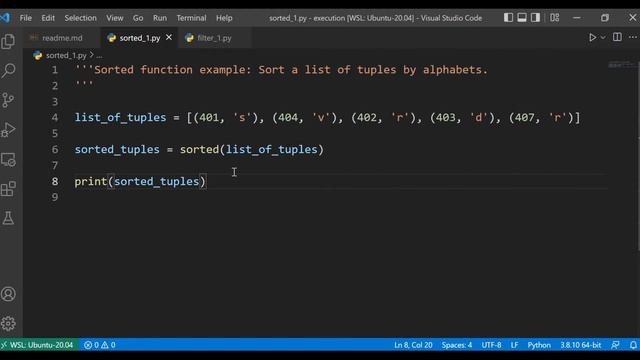This screenshot has width=640, height=360.
Task: Open the Extensions view icon
Action: tap(8, 189)
